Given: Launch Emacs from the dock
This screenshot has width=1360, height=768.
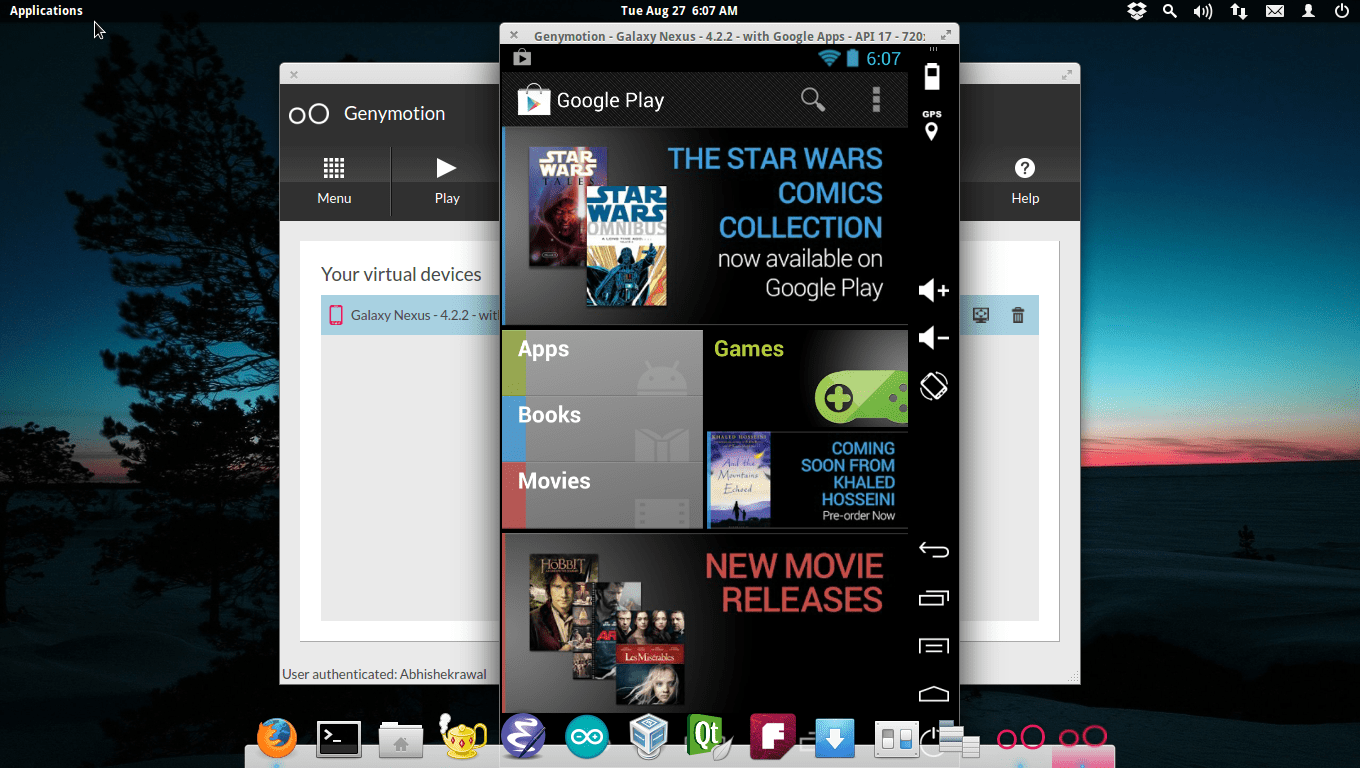Looking at the screenshot, I should 523,738.
